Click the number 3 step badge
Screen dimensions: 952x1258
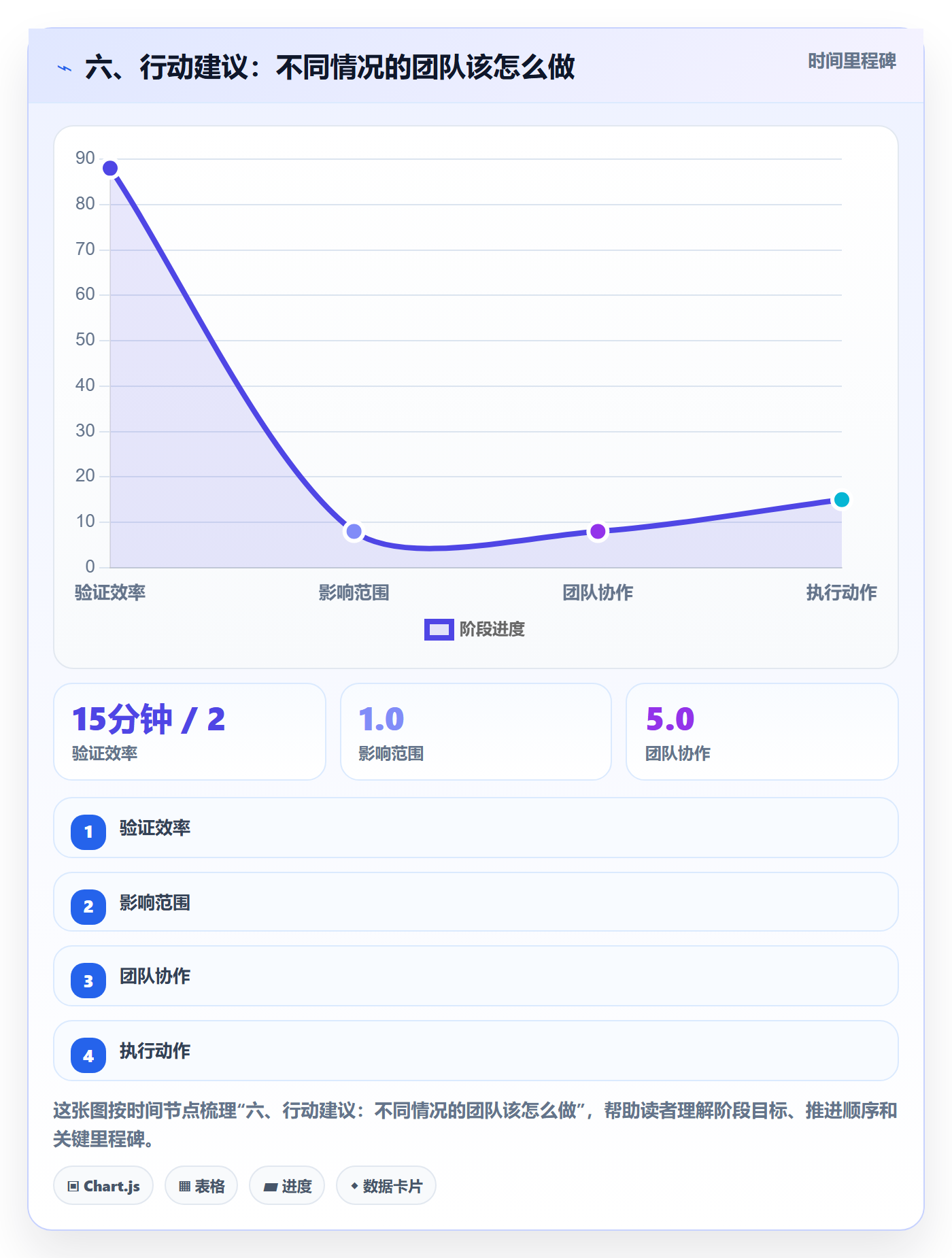click(x=88, y=981)
